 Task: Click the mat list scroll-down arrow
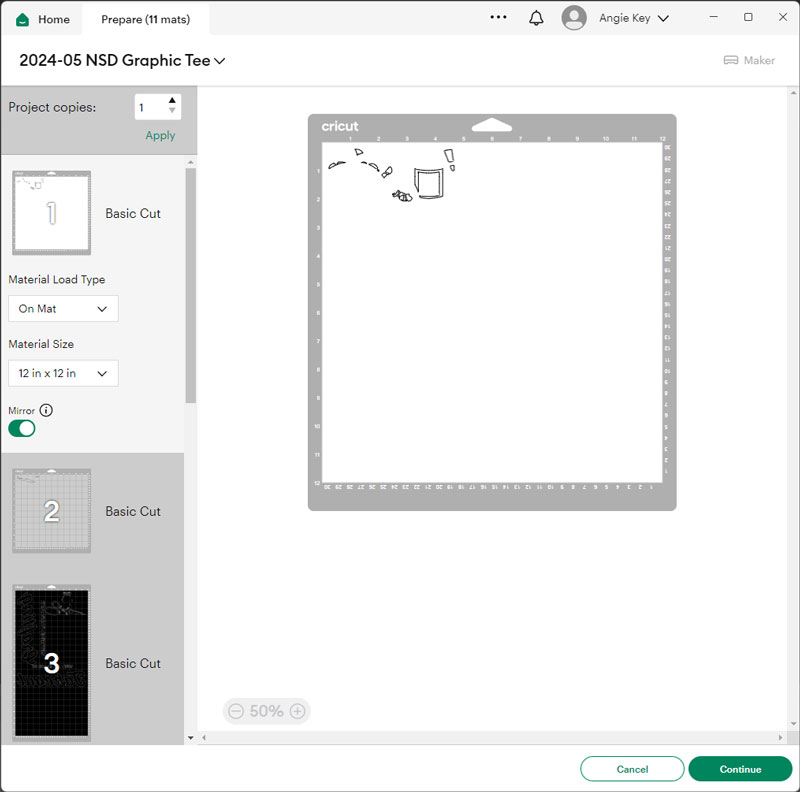click(x=190, y=738)
